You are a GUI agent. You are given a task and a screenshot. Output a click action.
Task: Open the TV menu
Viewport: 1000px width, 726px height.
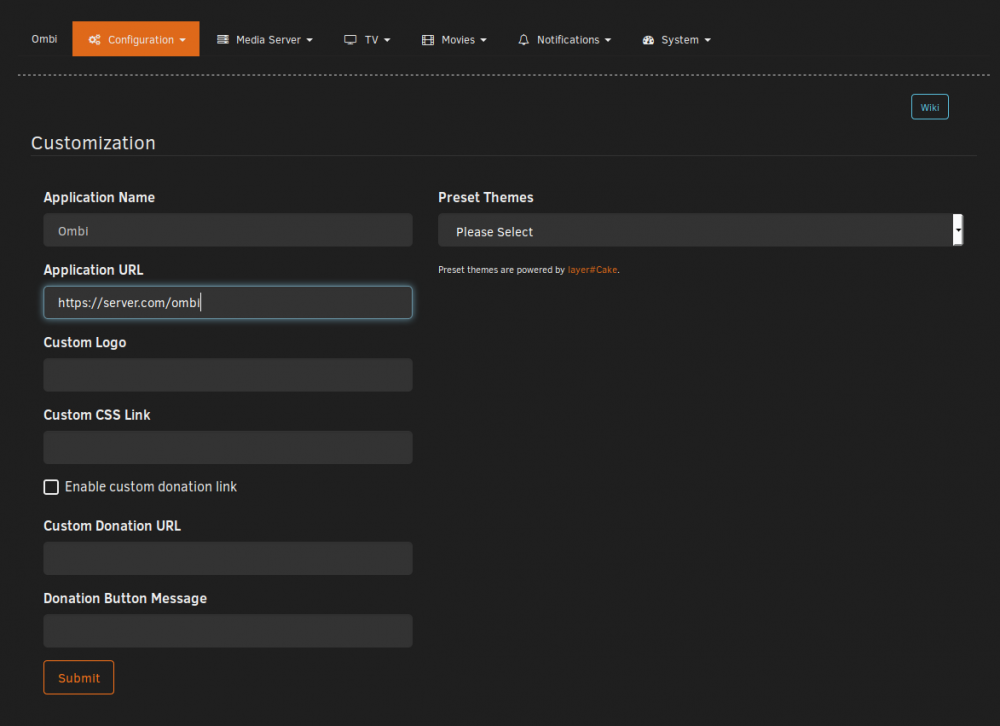tap(367, 40)
